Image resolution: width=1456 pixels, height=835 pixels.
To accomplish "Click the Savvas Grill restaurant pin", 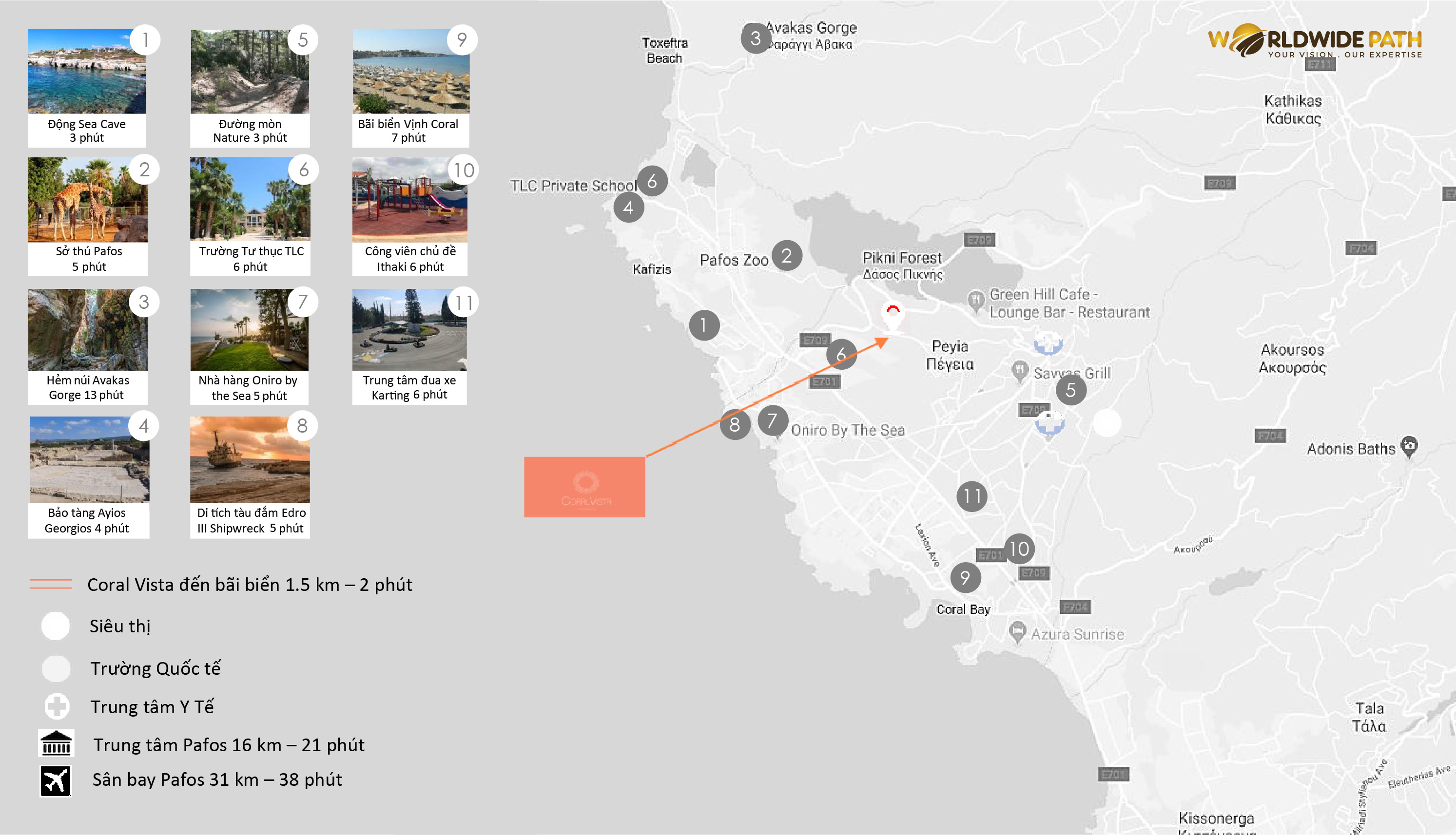I will coord(1019,371).
